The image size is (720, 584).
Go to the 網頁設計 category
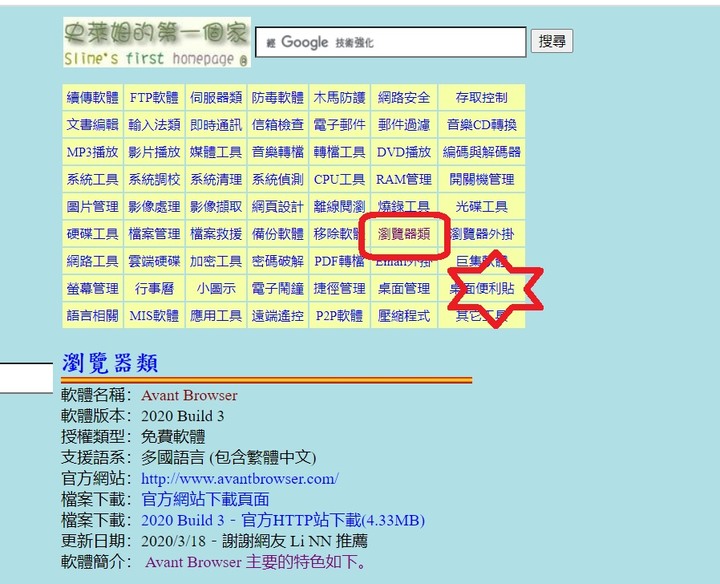(278, 207)
